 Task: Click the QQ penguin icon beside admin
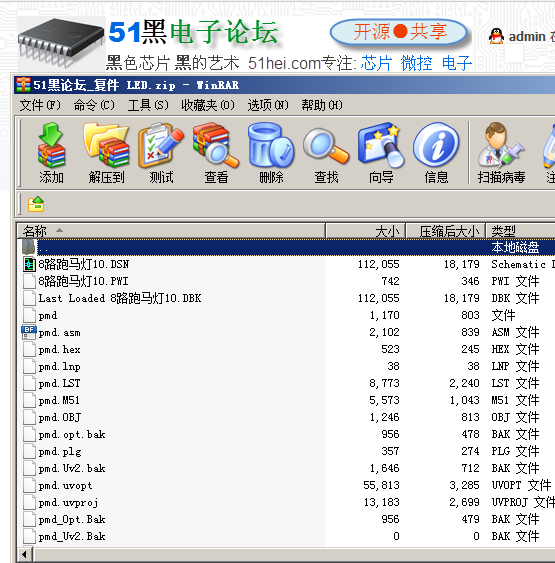coord(496,36)
